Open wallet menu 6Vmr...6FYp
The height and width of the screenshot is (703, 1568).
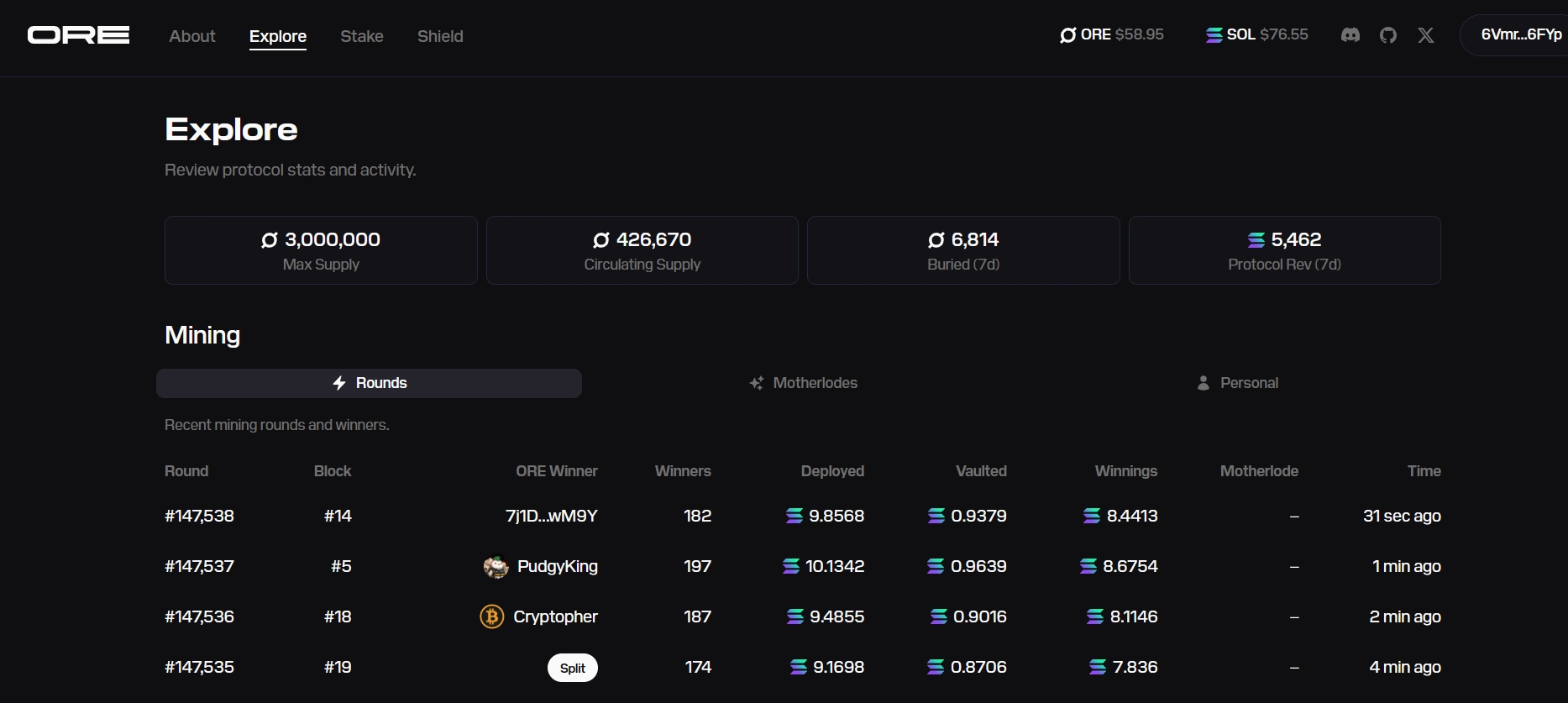[x=1520, y=35]
